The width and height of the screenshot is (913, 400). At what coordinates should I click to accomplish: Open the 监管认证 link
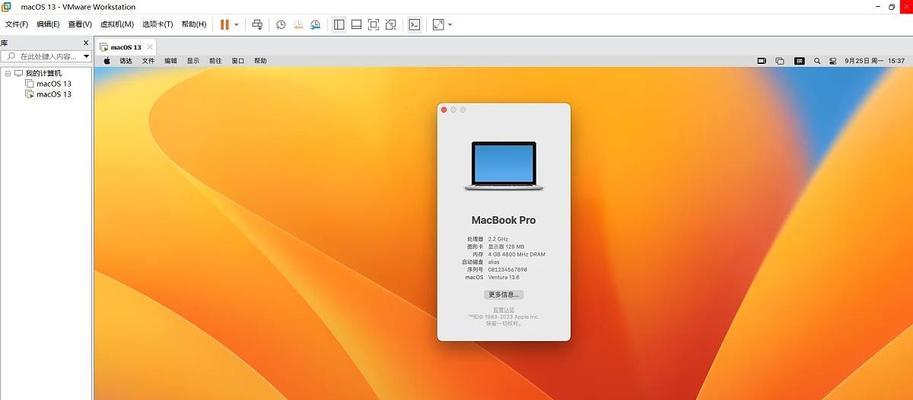(504, 310)
